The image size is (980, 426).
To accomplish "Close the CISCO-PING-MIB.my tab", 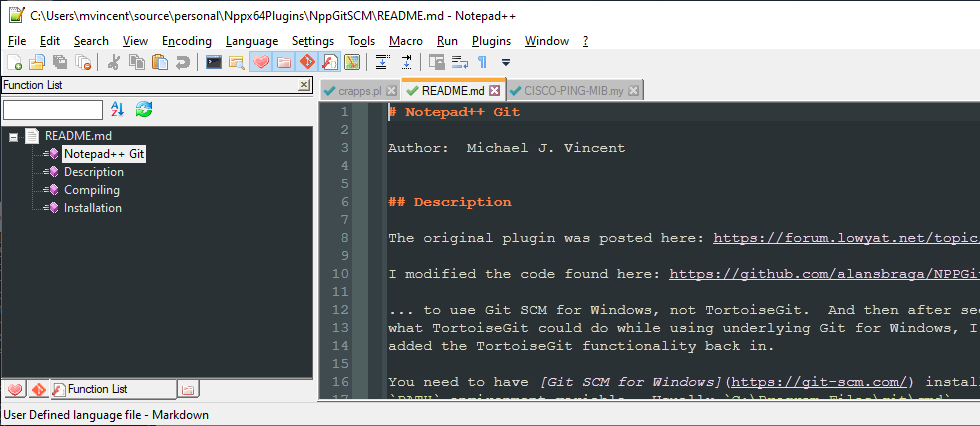I will (x=634, y=91).
